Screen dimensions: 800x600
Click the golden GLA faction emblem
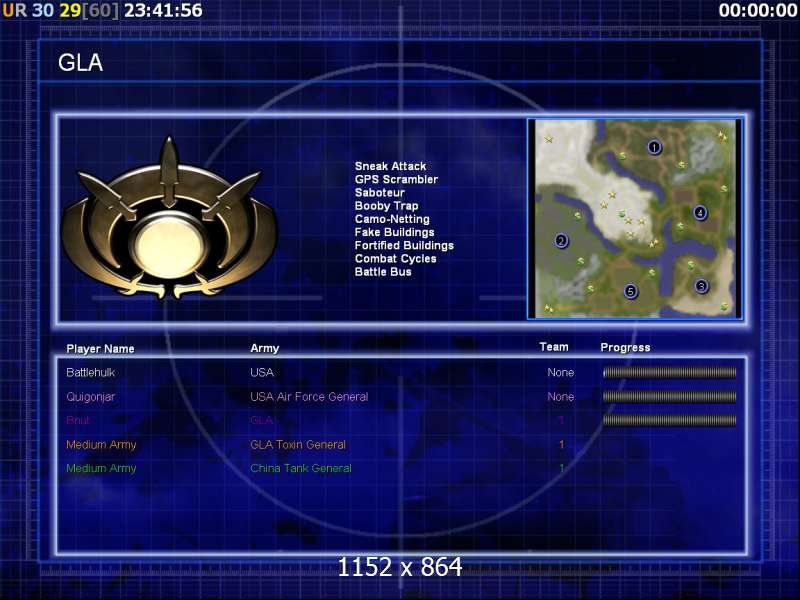(x=169, y=220)
